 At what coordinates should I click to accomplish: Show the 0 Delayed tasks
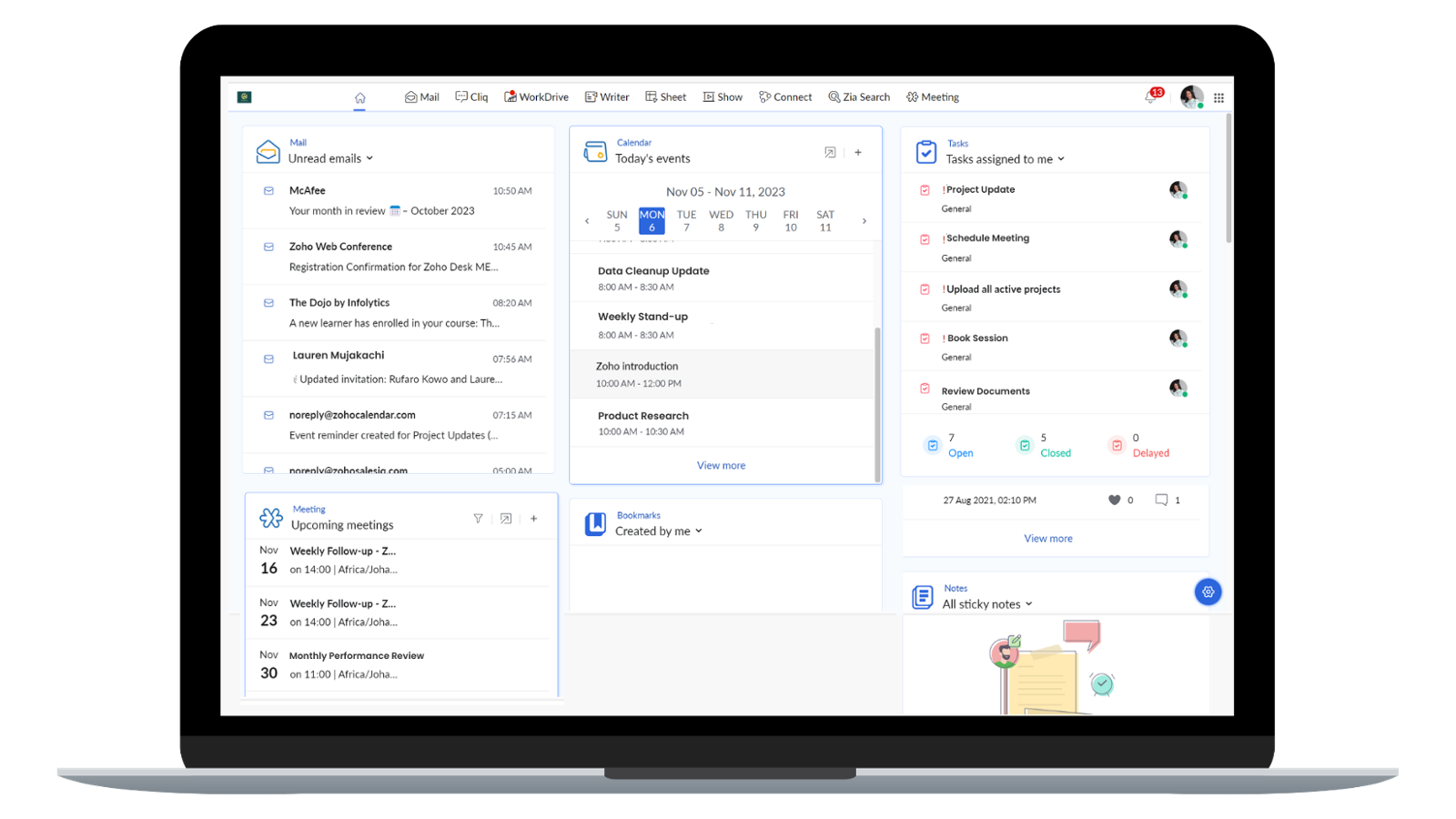[1139, 445]
